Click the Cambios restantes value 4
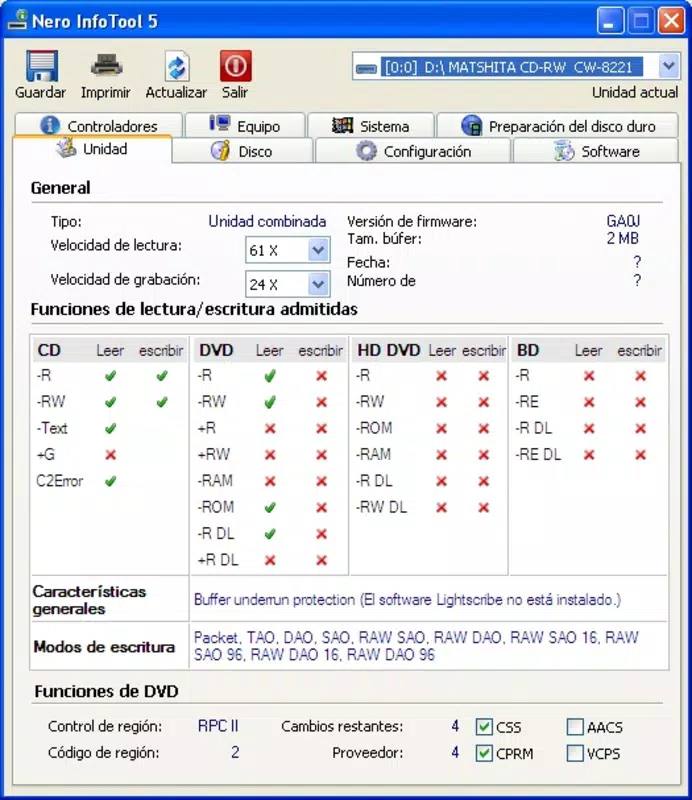Image resolution: width=692 pixels, height=800 pixels. (x=455, y=726)
